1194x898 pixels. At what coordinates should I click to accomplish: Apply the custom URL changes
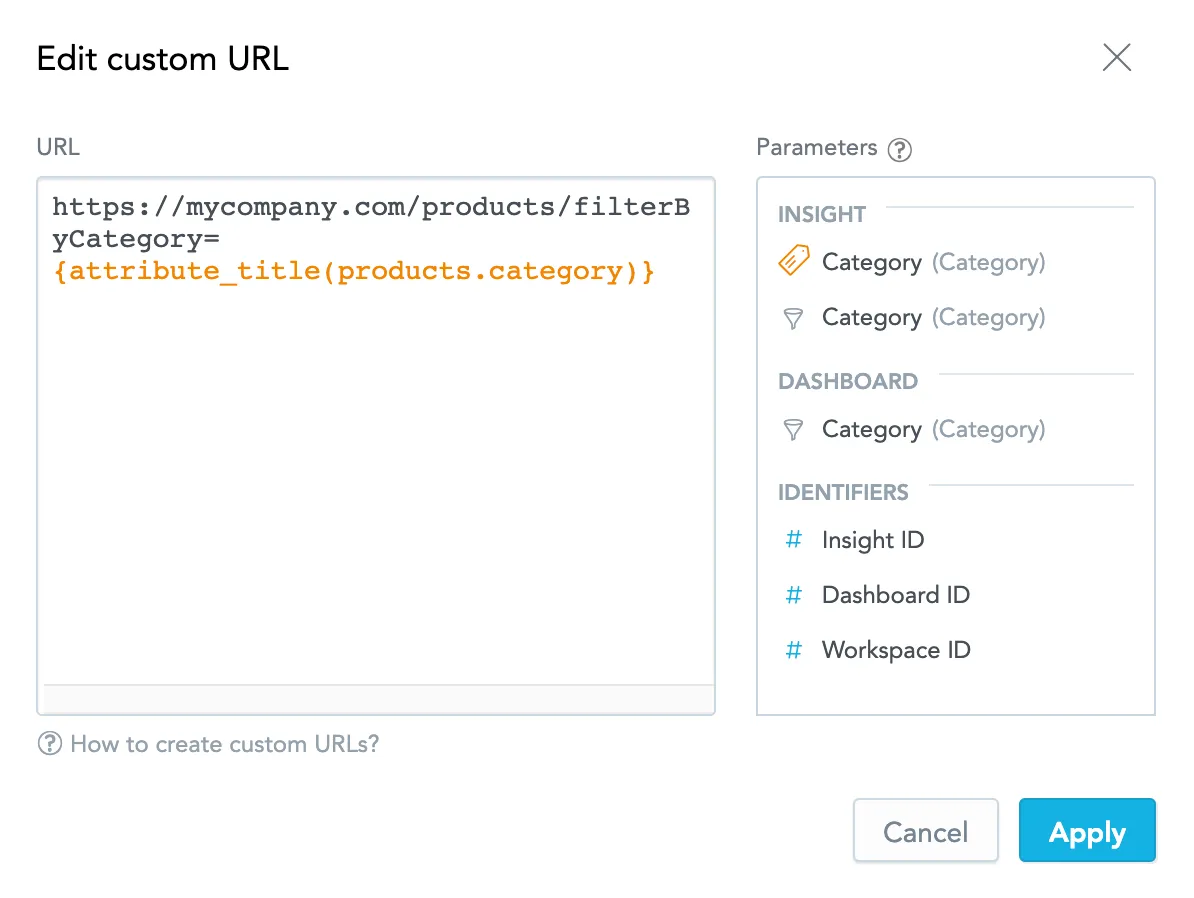pyautogui.click(x=1087, y=831)
